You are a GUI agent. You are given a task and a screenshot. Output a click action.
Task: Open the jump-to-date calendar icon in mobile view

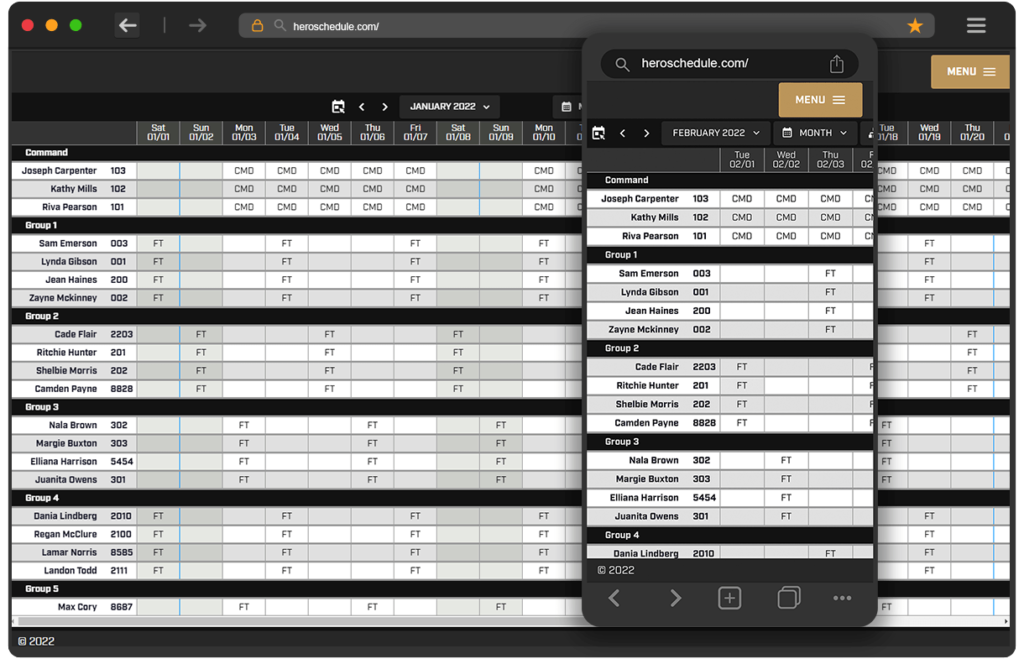tap(599, 132)
